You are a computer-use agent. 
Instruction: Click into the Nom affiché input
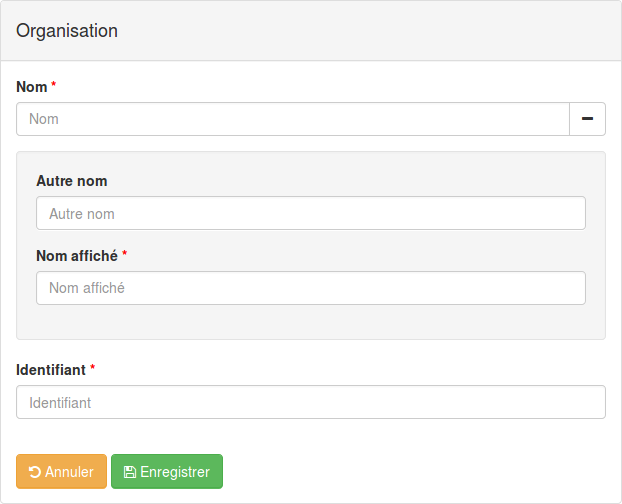pyautogui.click(x=311, y=288)
